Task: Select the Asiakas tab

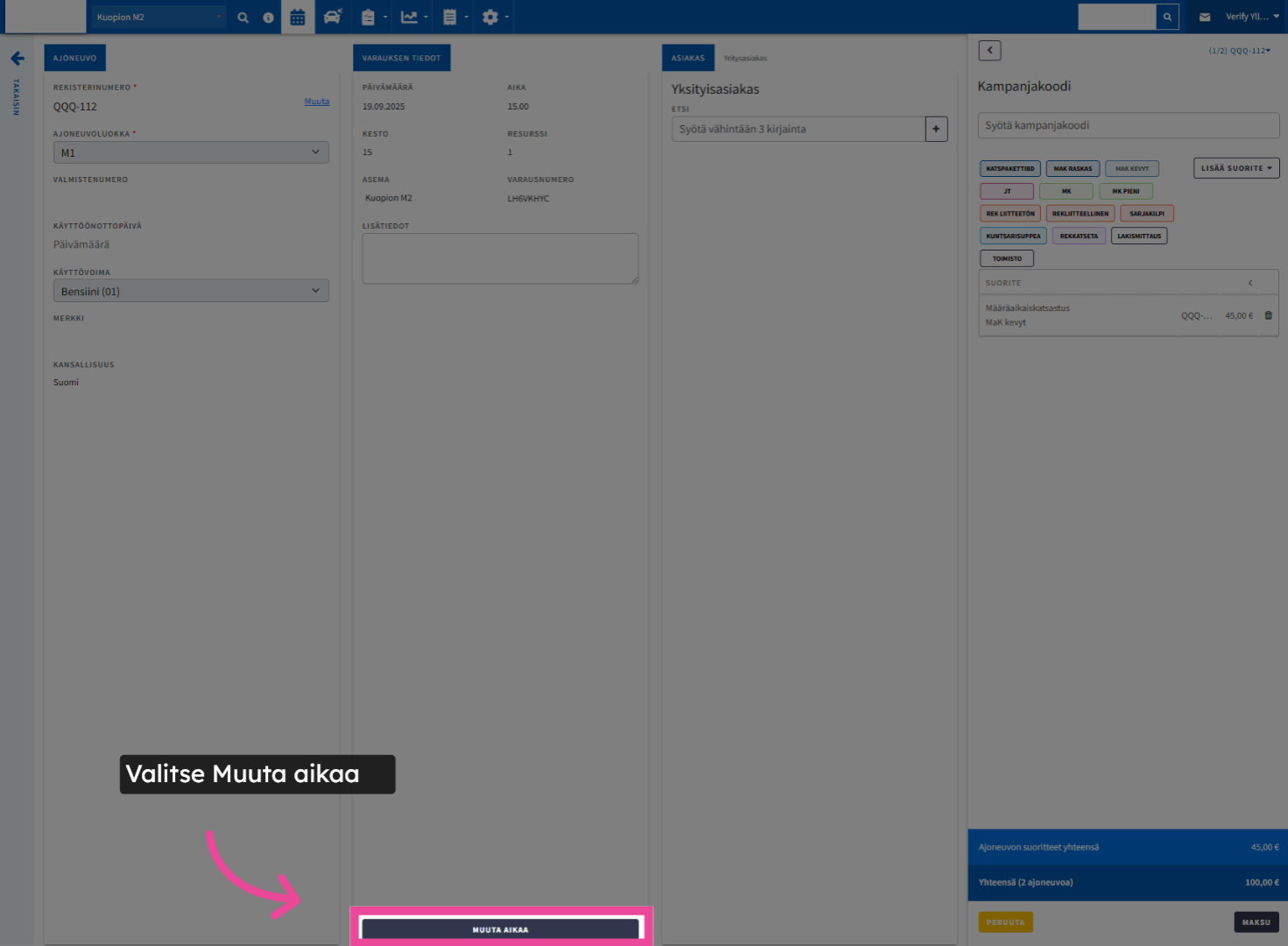Action: click(688, 58)
